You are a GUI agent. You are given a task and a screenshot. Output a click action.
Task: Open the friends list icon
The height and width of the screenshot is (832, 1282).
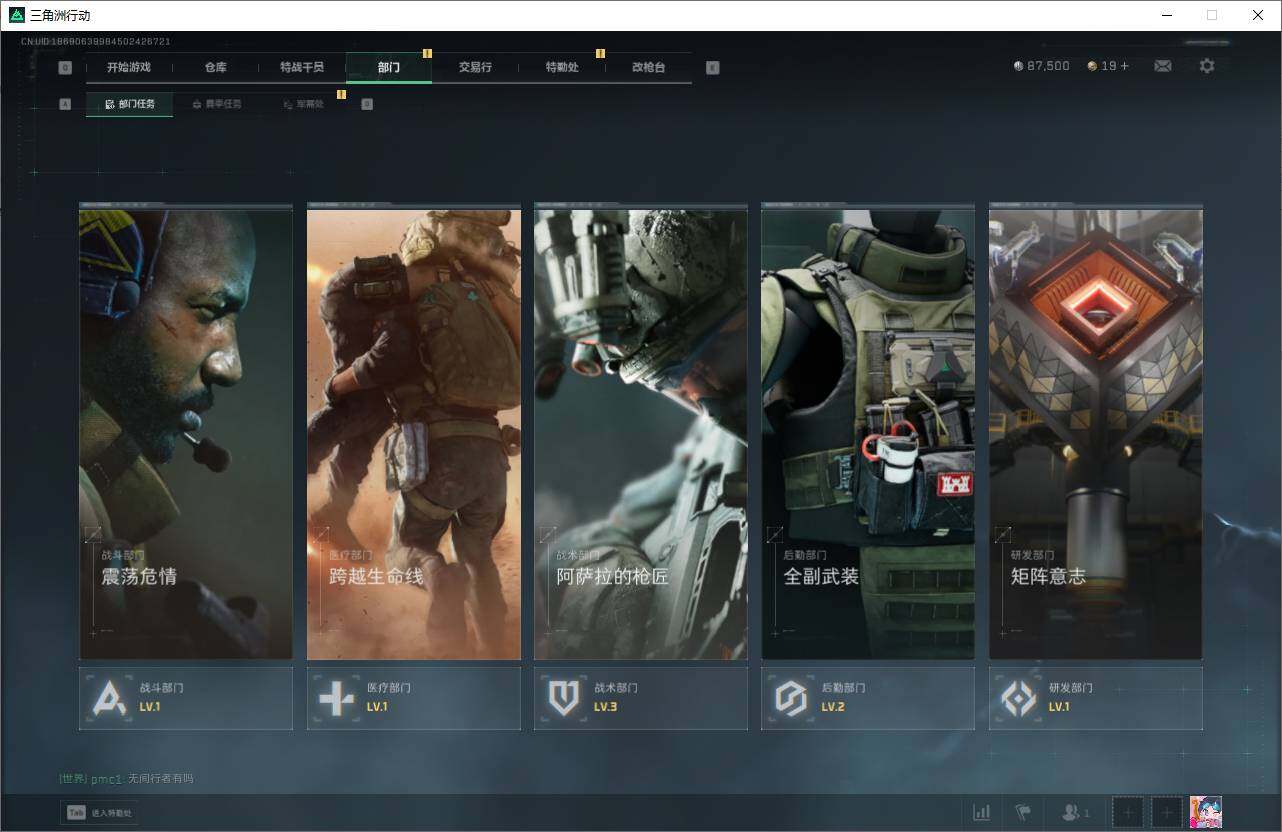[x=1074, y=812]
